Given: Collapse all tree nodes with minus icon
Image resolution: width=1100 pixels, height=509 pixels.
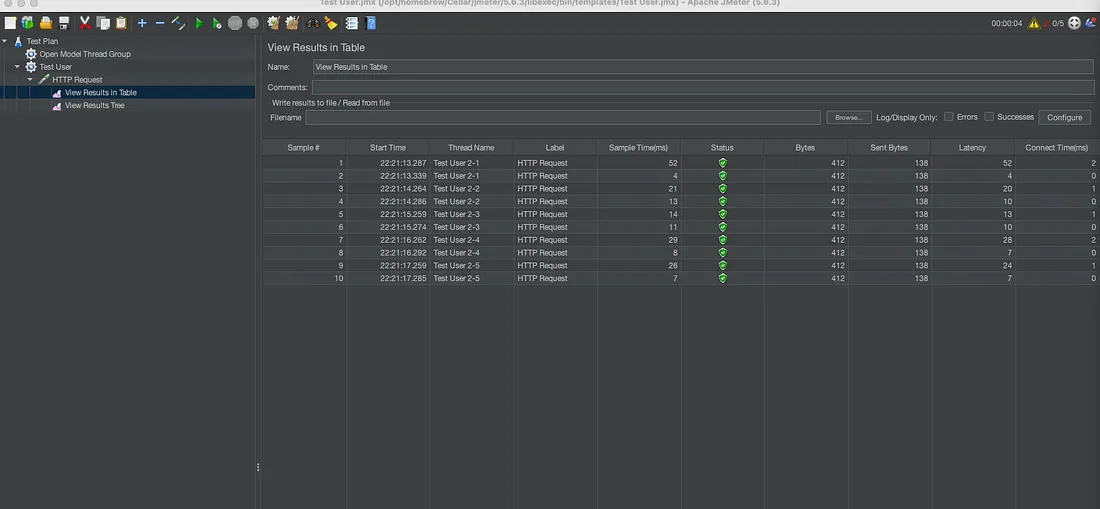Looking at the screenshot, I should pos(160,23).
